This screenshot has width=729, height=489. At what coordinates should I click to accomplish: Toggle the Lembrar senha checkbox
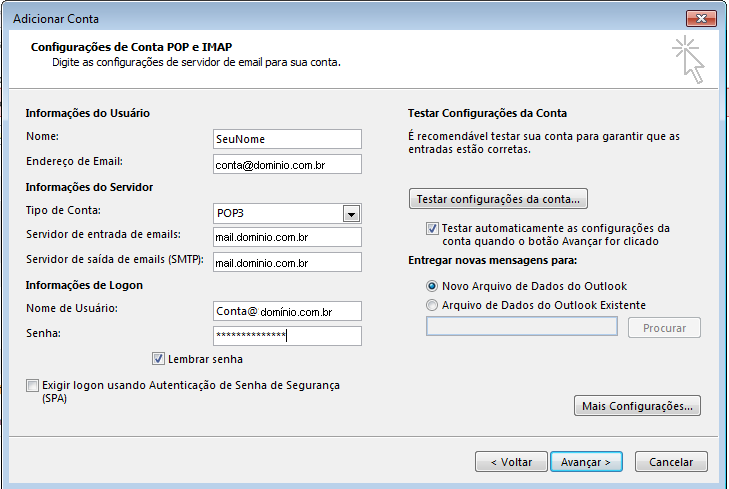tap(158, 358)
